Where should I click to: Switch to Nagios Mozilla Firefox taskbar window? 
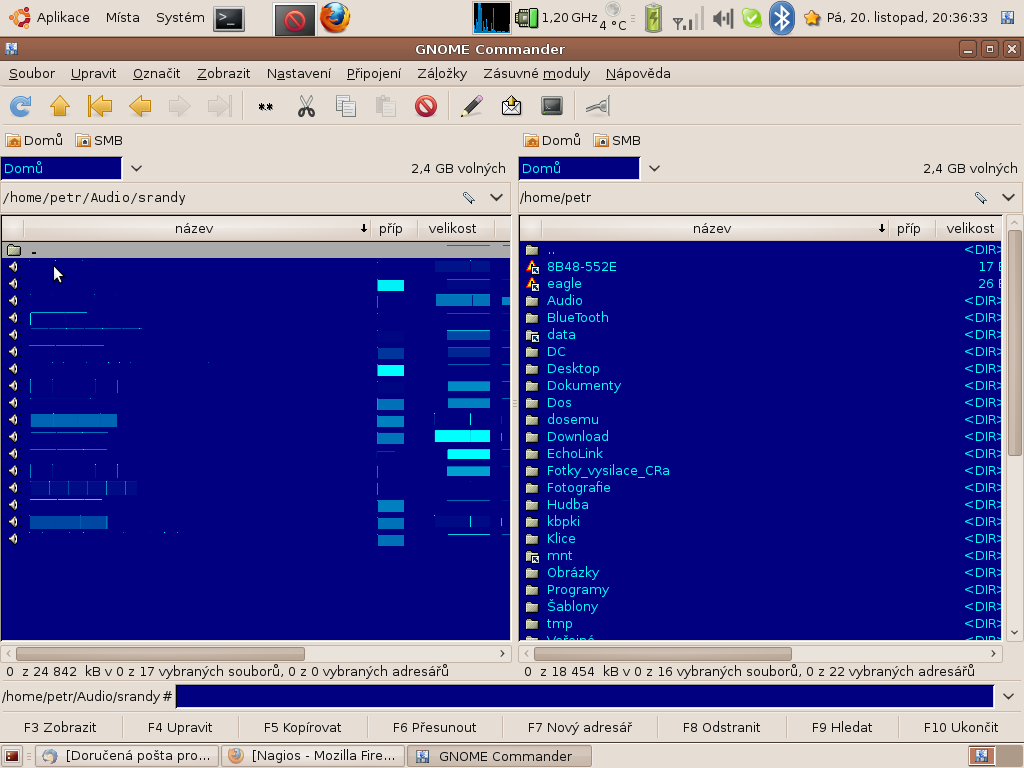tap(313, 756)
